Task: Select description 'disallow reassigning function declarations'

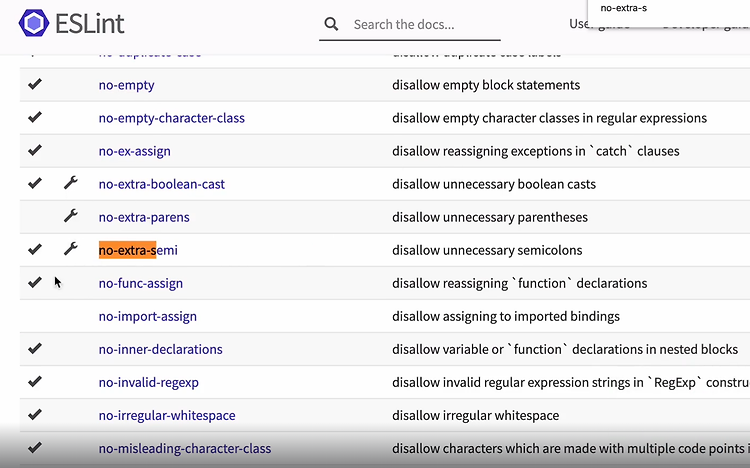Action: click(519, 283)
